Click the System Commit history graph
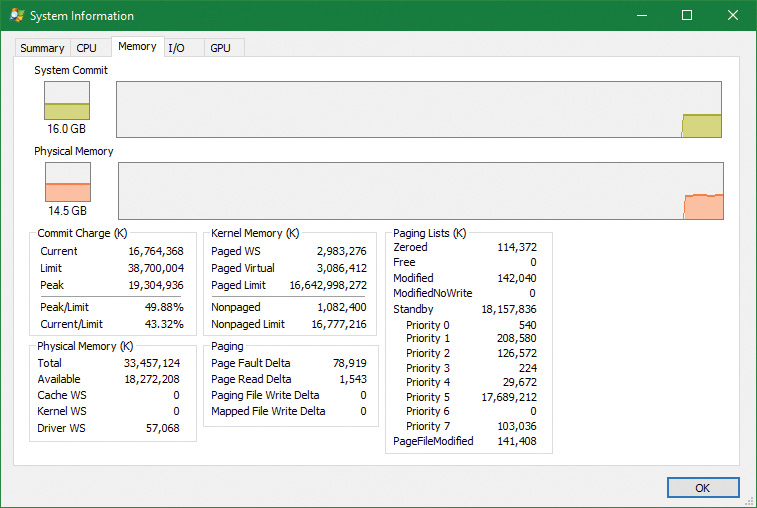Viewport: 757px width, 508px height. pyautogui.click(x=419, y=109)
